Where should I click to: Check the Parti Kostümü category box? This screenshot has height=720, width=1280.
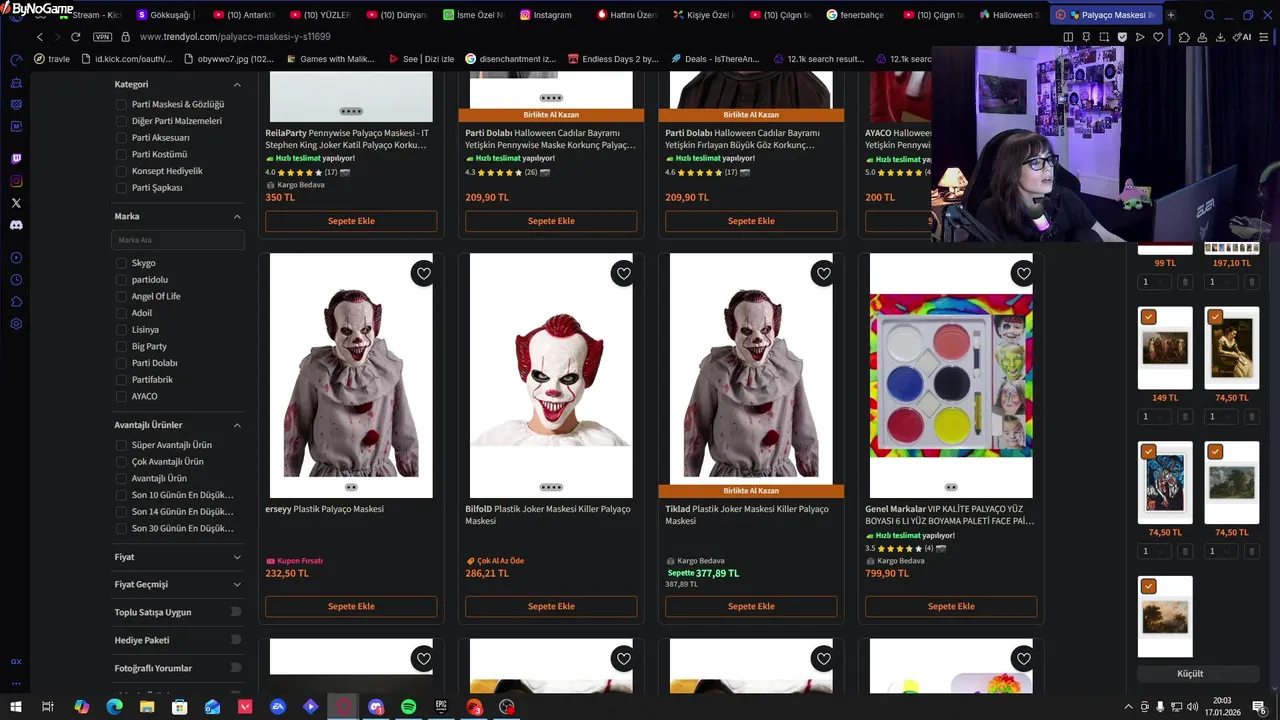121,154
